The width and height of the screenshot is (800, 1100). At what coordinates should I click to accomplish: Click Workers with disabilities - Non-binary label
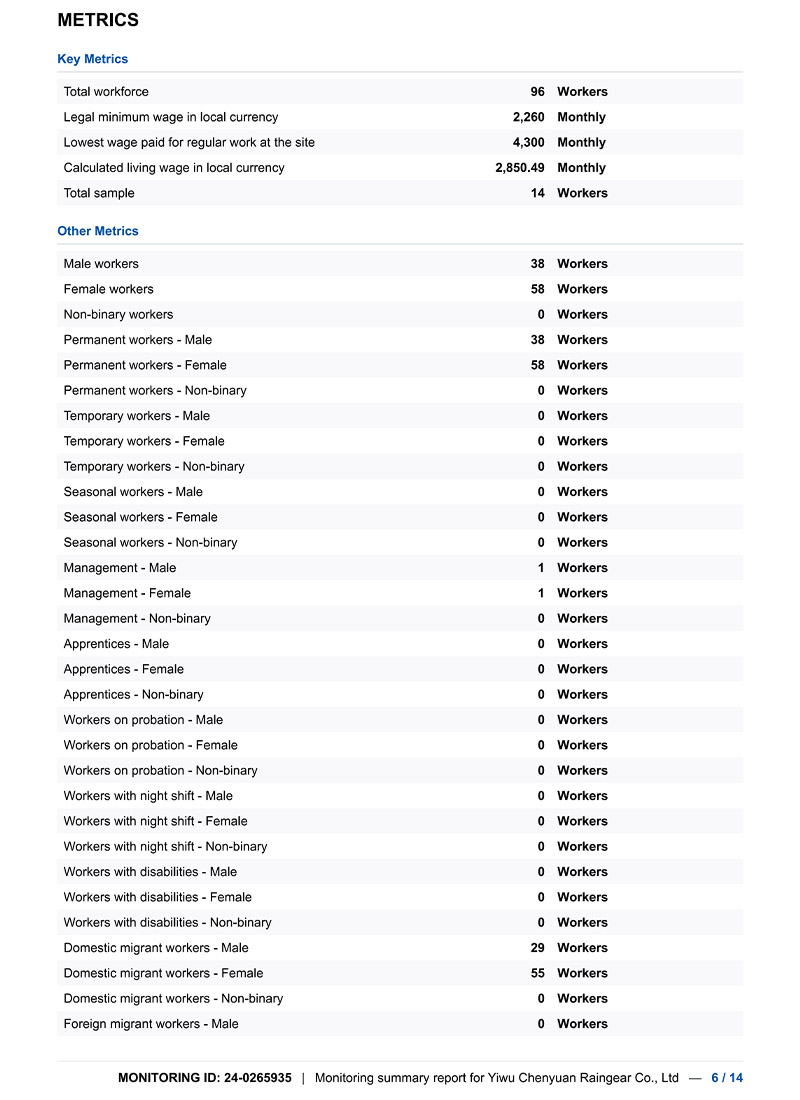pyautogui.click(x=167, y=922)
